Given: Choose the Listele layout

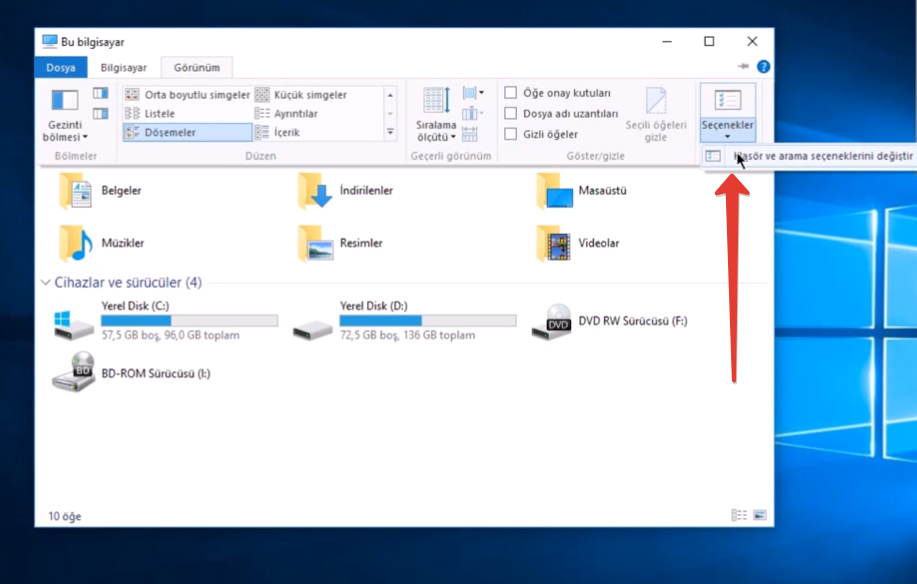Looking at the screenshot, I should tap(150, 113).
